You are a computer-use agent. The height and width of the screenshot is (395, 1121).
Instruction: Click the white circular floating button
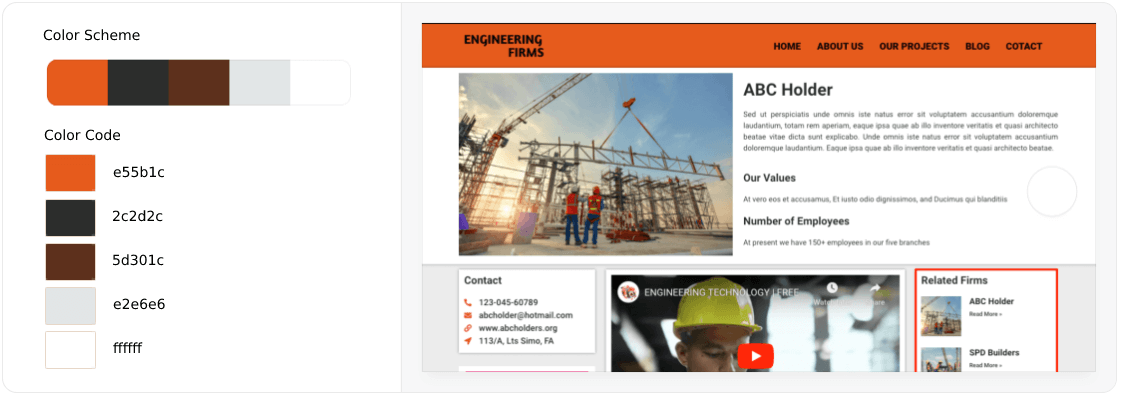(x=1052, y=191)
